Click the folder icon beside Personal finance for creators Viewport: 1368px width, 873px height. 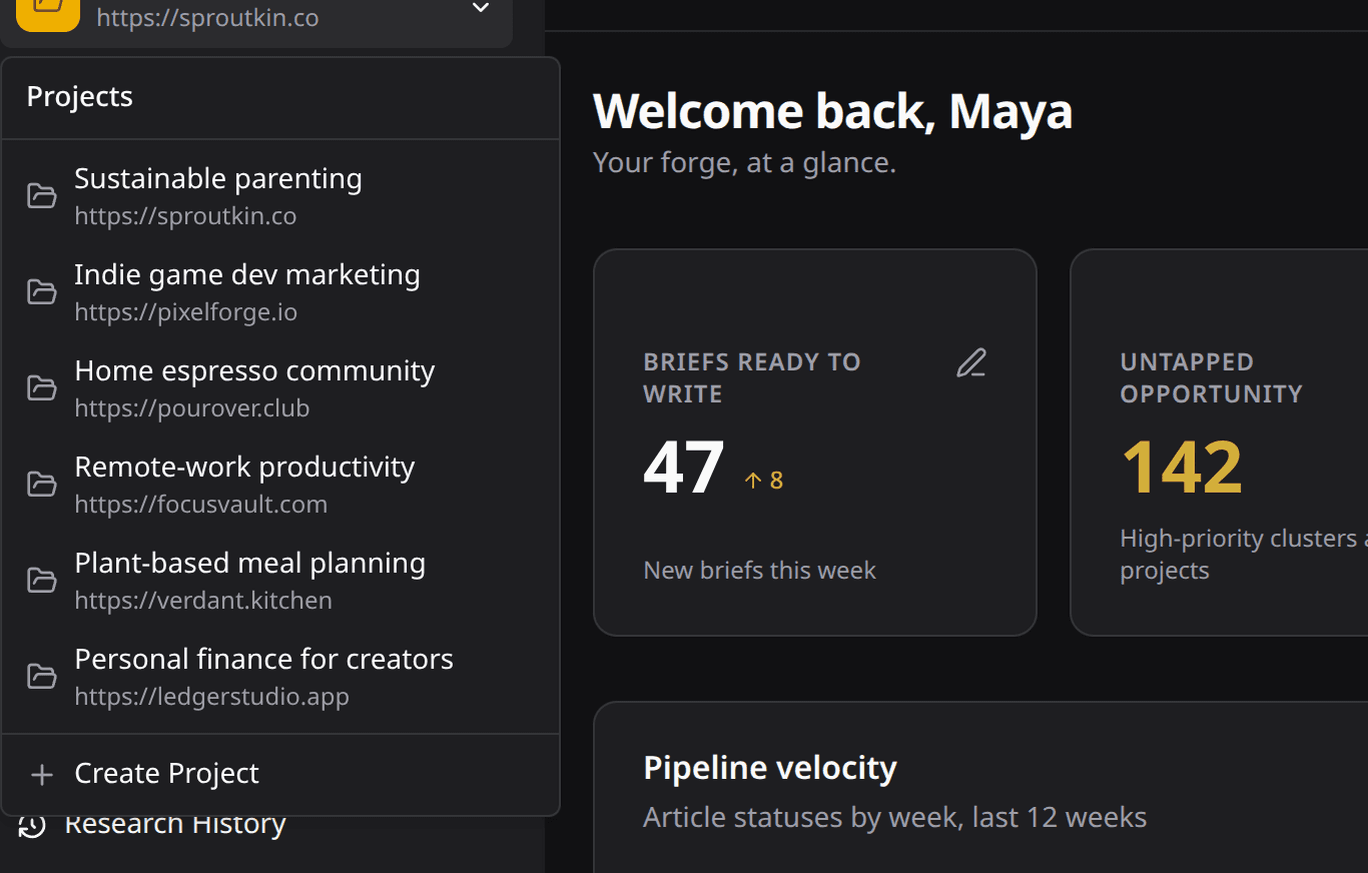(x=41, y=676)
